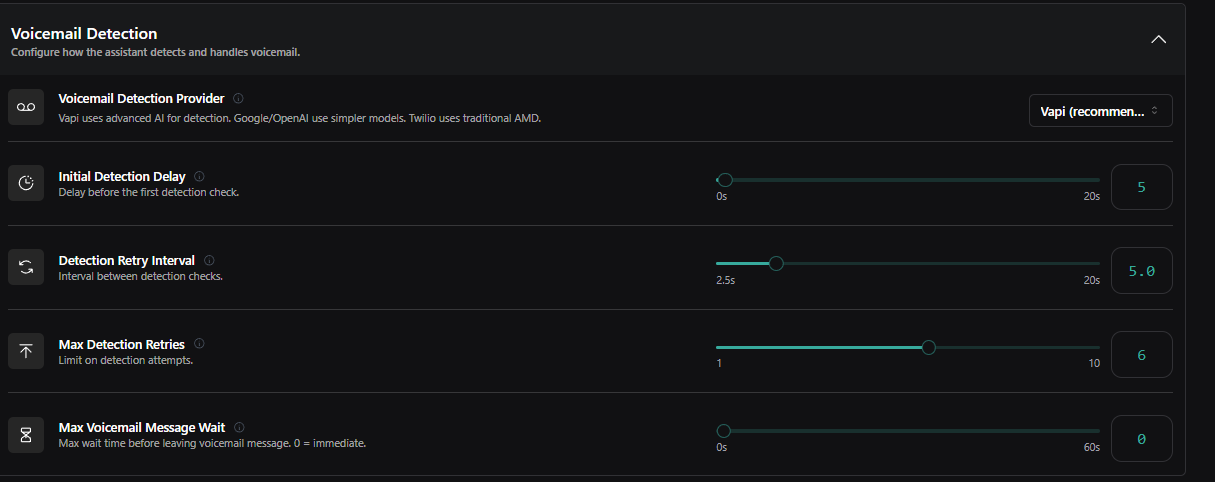Click the Detection Retry Interval value field showing 5.0

pyautogui.click(x=1141, y=270)
